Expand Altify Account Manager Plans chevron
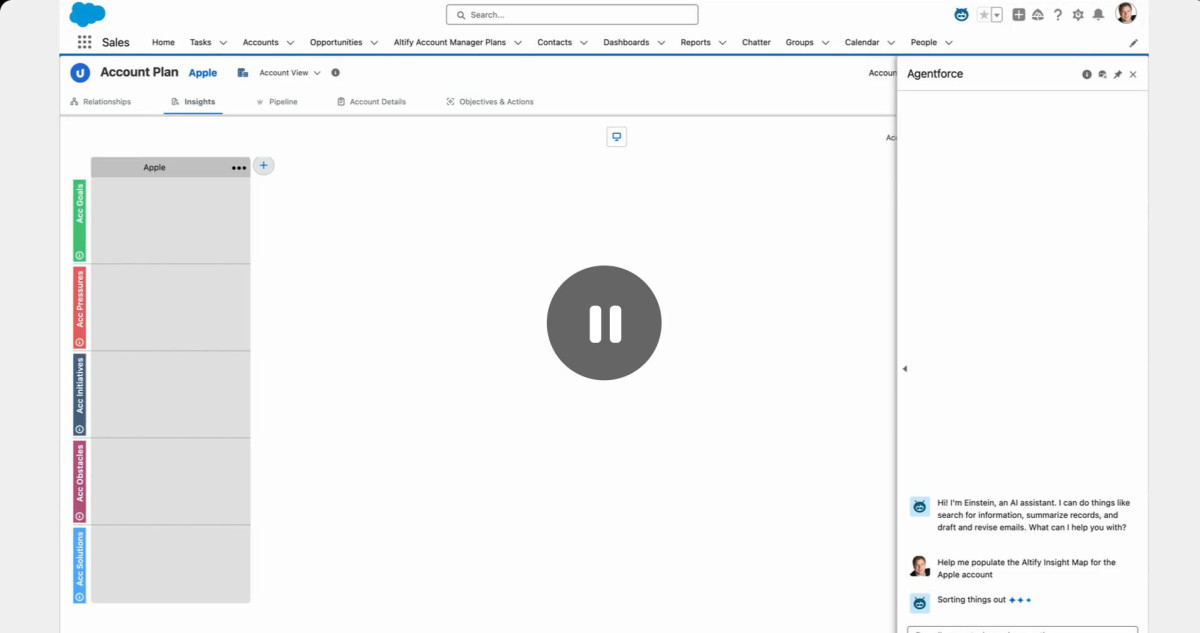Screen dimensions: 1200x633 click(518, 43)
